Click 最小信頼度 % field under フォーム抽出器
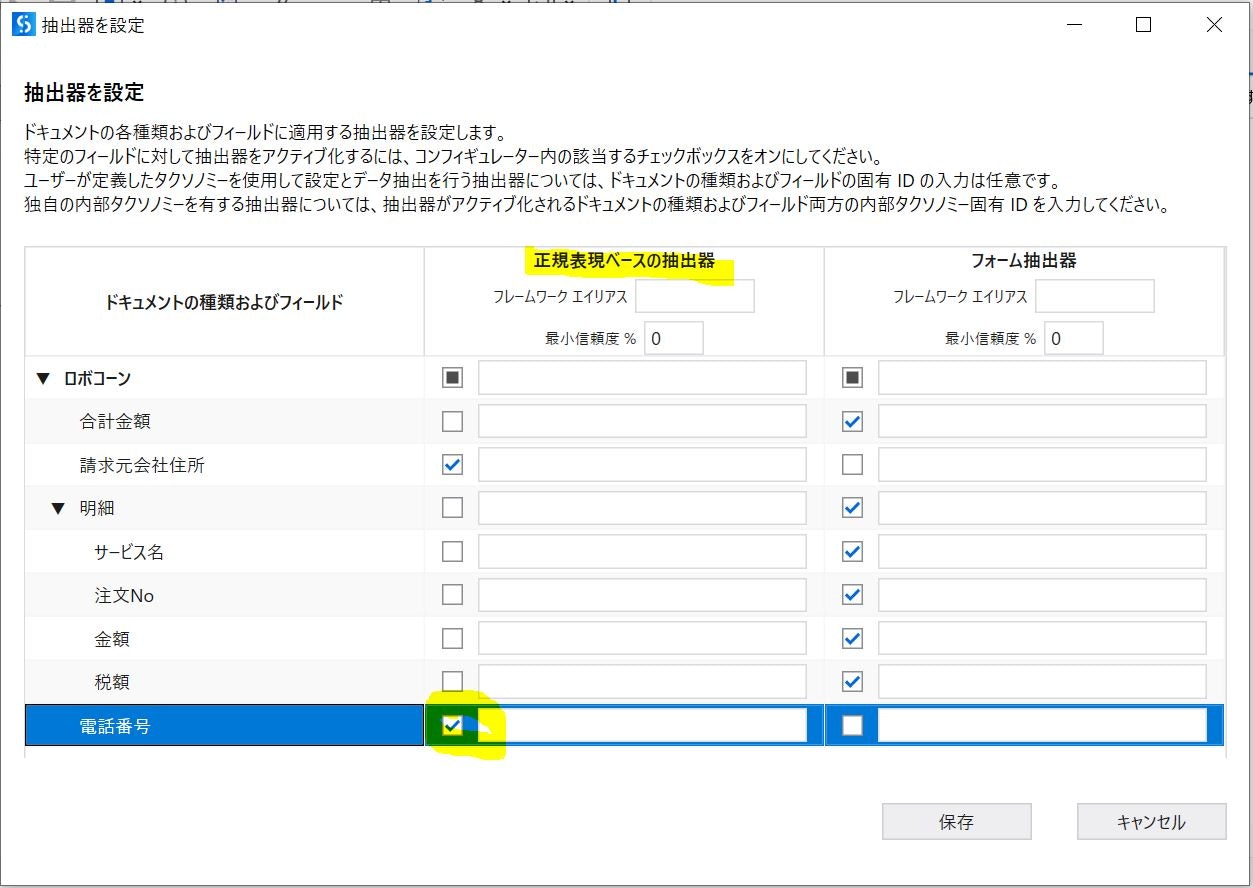Image resolution: width=1253 pixels, height=888 pixels. tap(1073, 337)
